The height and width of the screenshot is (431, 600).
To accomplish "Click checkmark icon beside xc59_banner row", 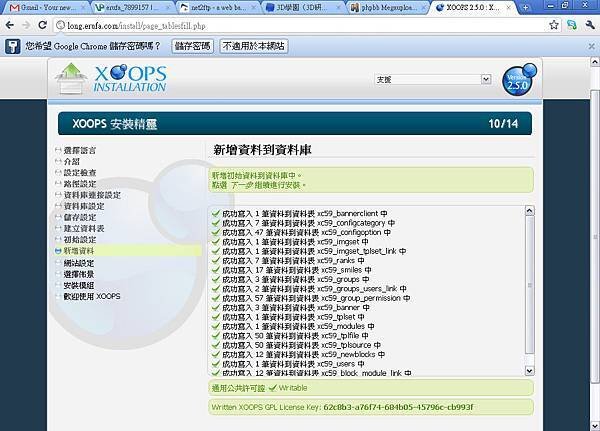I will pyautogui.click(x=215, y=307).
